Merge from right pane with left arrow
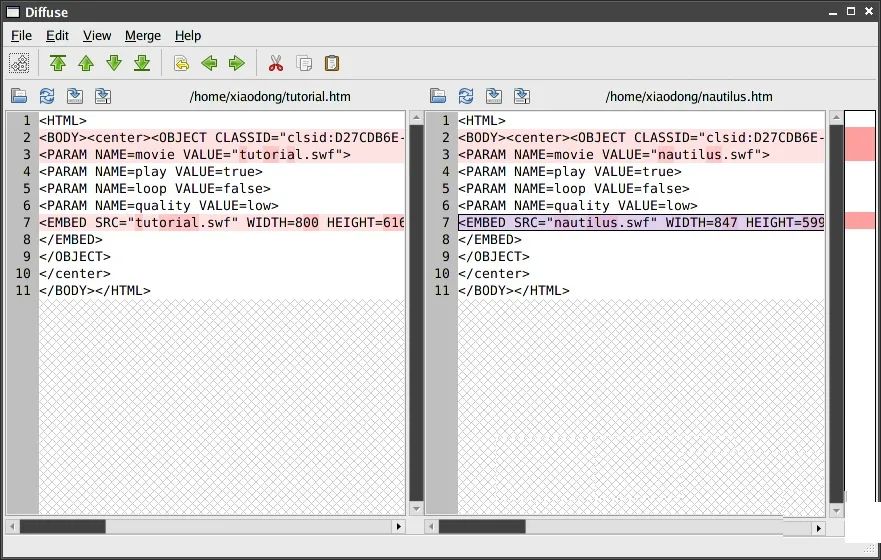 point(209,63)
